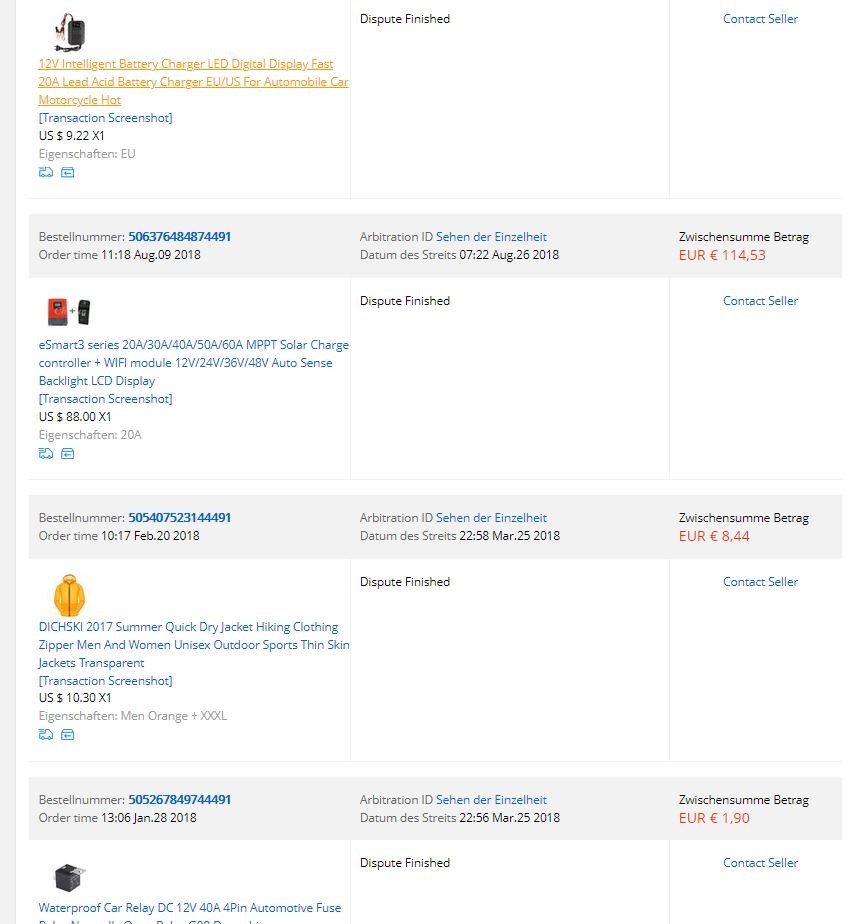View Transaction Screenshot for eSmart3 order

[x=105, y=398]
